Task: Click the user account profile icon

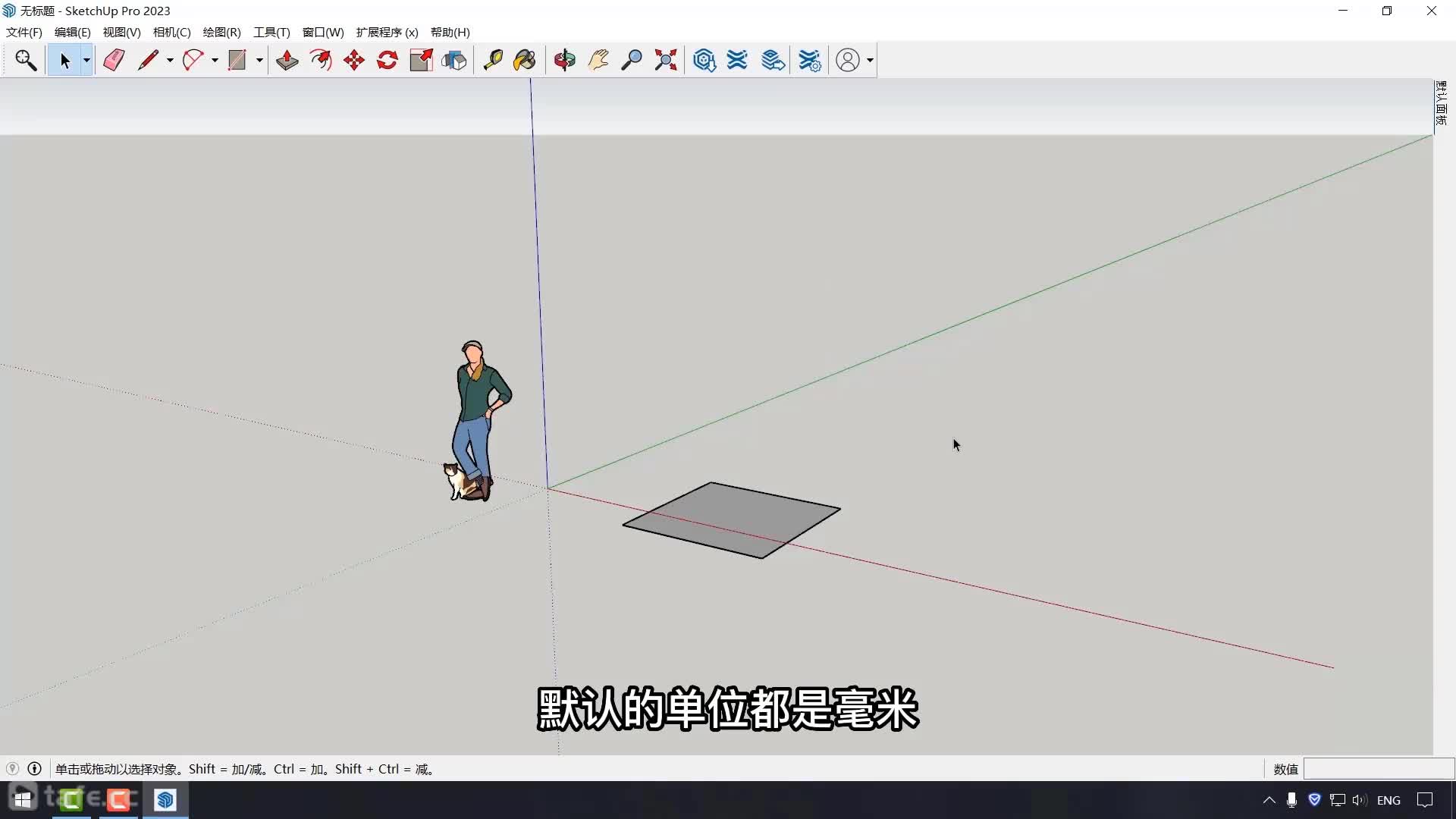Action: coord(848,61)
